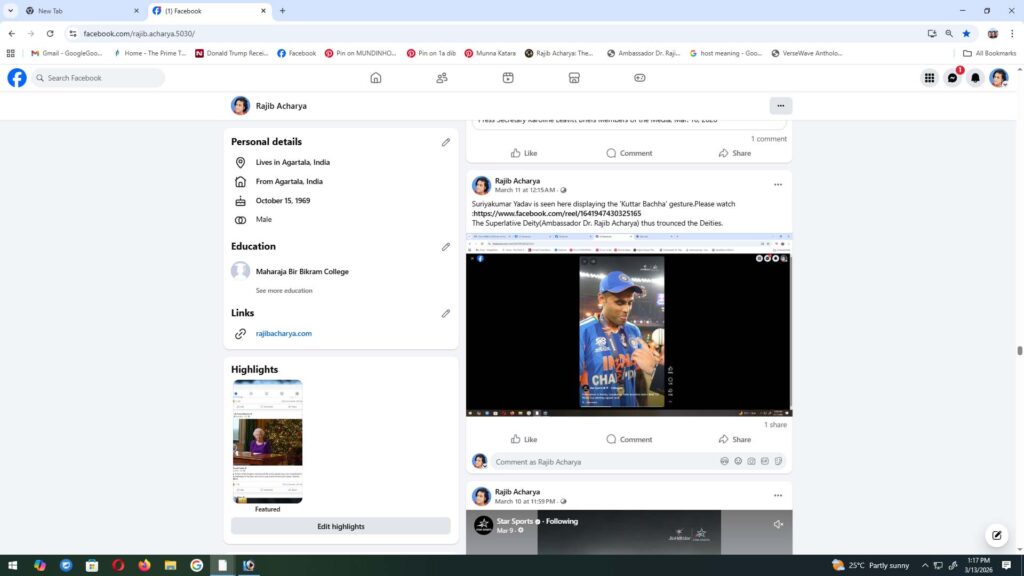
Task: Edit the Education section pencil
Action: pyautogui.click(x=446, y=247)
